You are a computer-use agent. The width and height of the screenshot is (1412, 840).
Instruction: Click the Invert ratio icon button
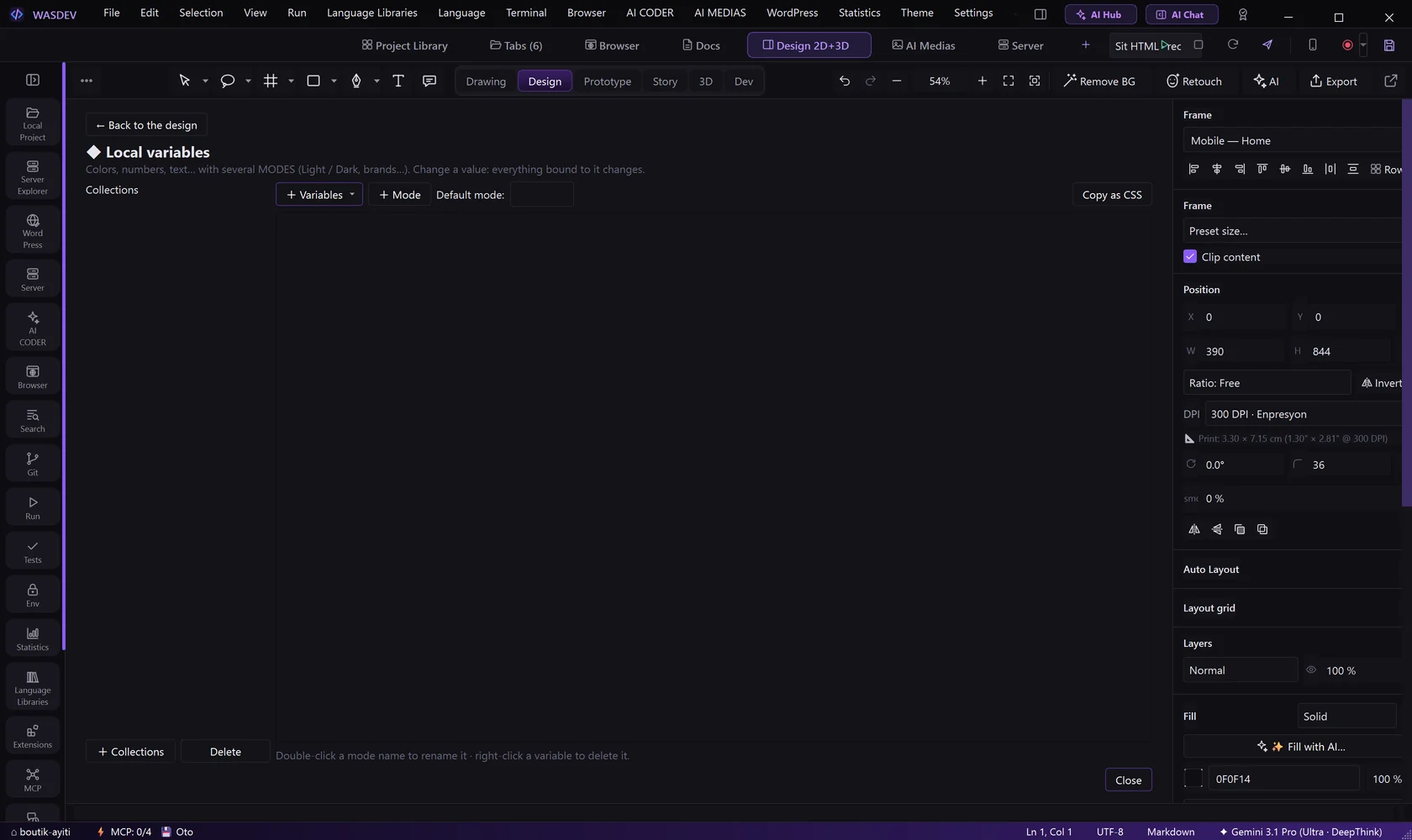1380,383
